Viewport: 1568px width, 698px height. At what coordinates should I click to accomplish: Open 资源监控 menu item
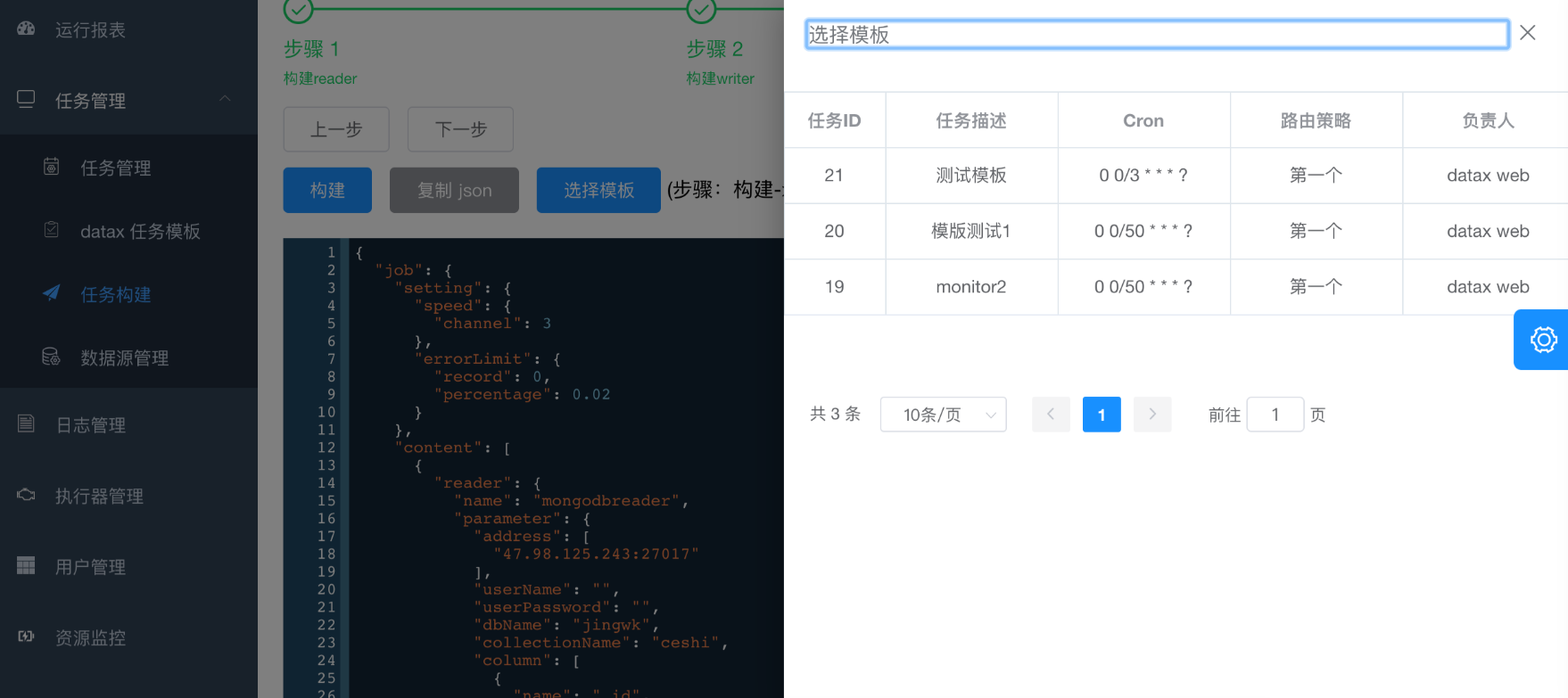pyautogui.click(x=90, y=638)
